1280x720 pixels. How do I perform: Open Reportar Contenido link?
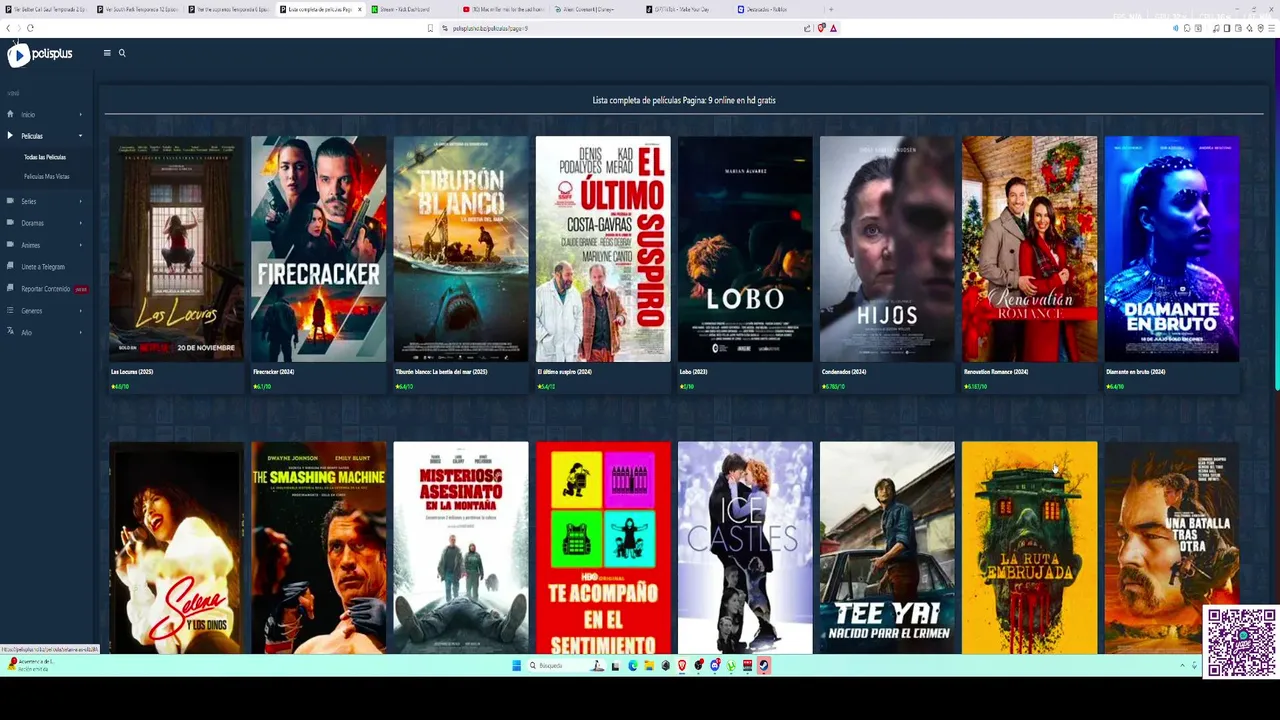pos(46,289)
